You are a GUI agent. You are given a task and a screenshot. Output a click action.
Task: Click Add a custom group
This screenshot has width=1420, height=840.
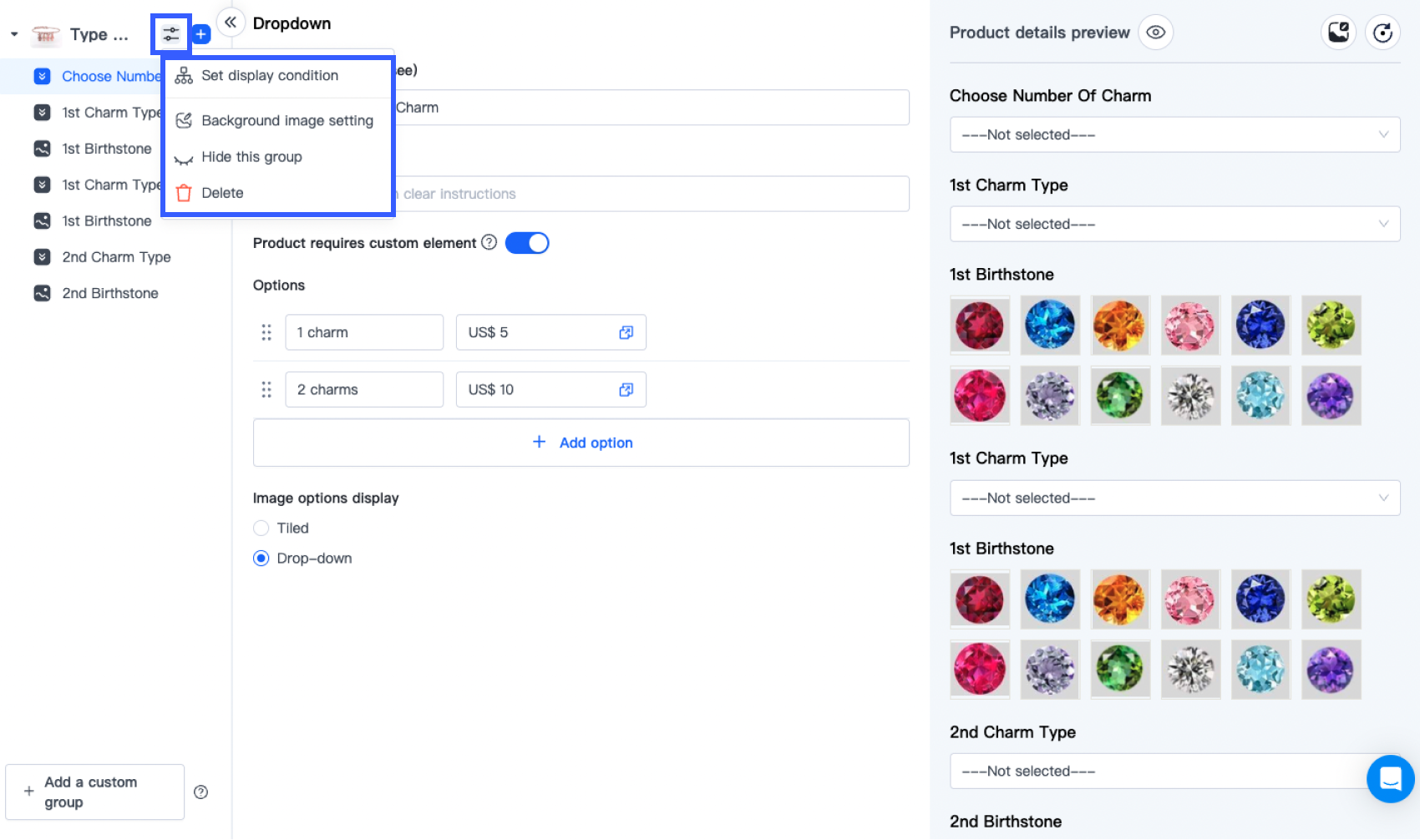(x=94, y=792)
